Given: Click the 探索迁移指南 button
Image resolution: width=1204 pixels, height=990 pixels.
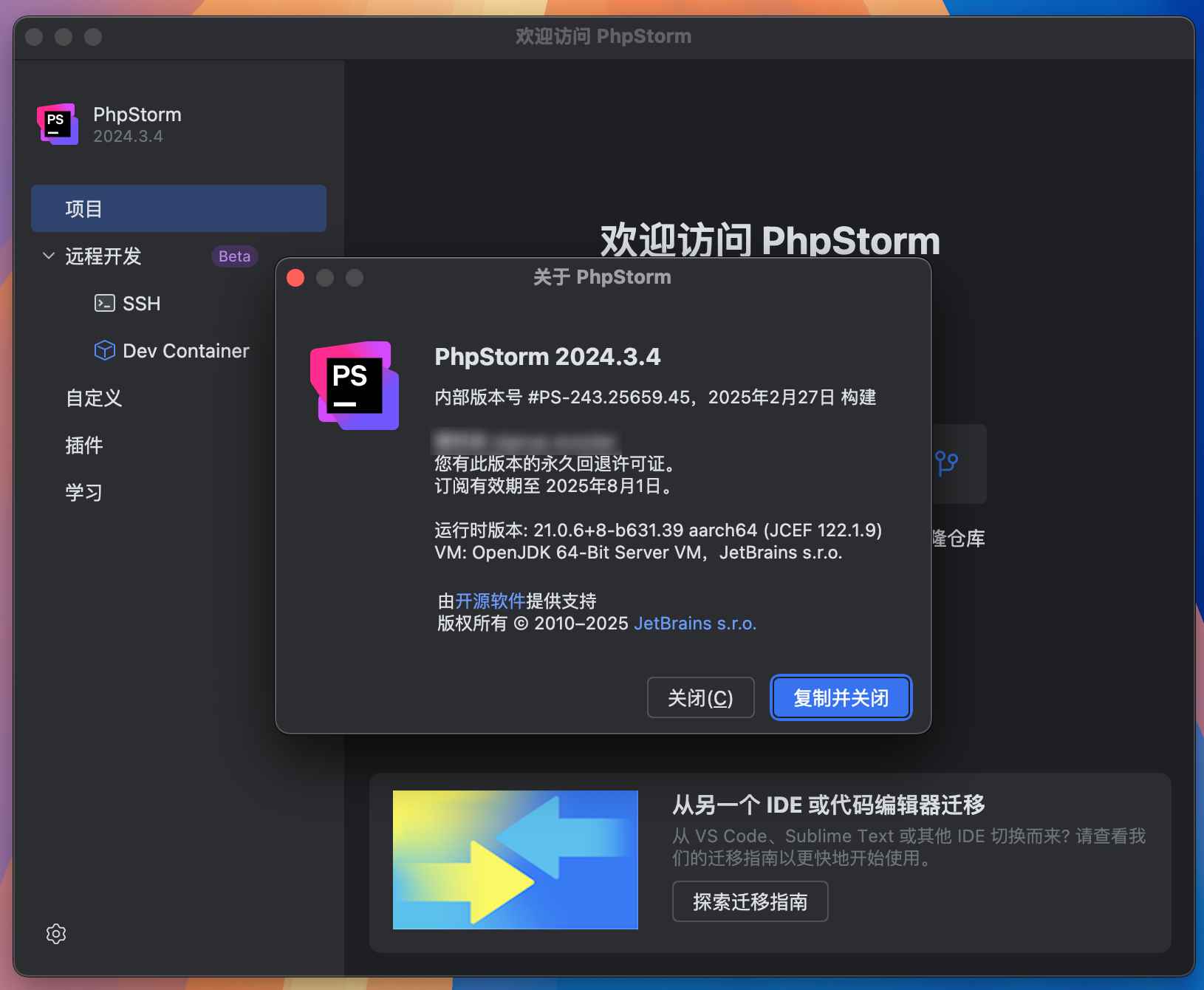Looking at the screenshot, I should coord(750,901).
